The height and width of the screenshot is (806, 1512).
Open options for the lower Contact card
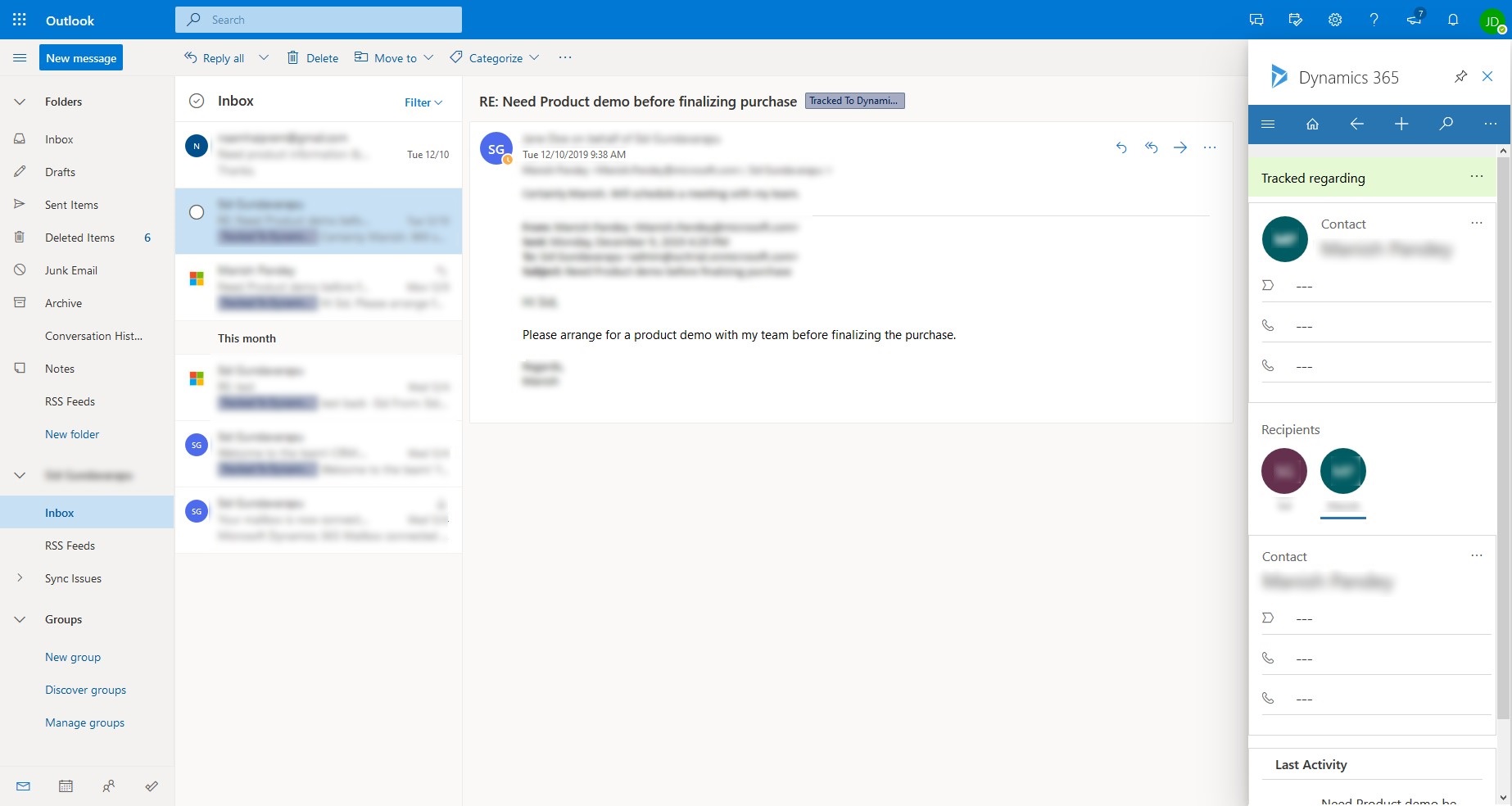[x=1477, y=555]
